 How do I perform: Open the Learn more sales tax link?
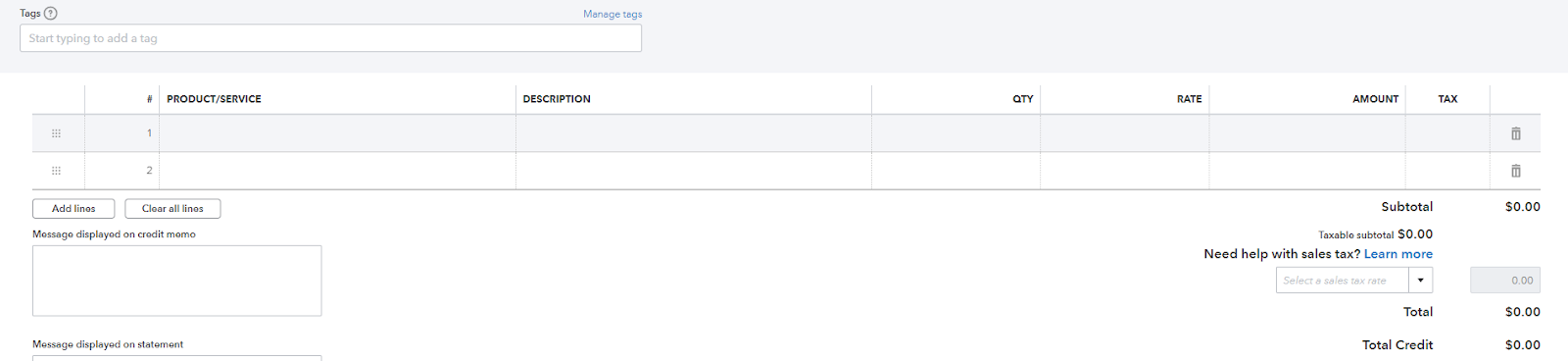(1397, 254)
